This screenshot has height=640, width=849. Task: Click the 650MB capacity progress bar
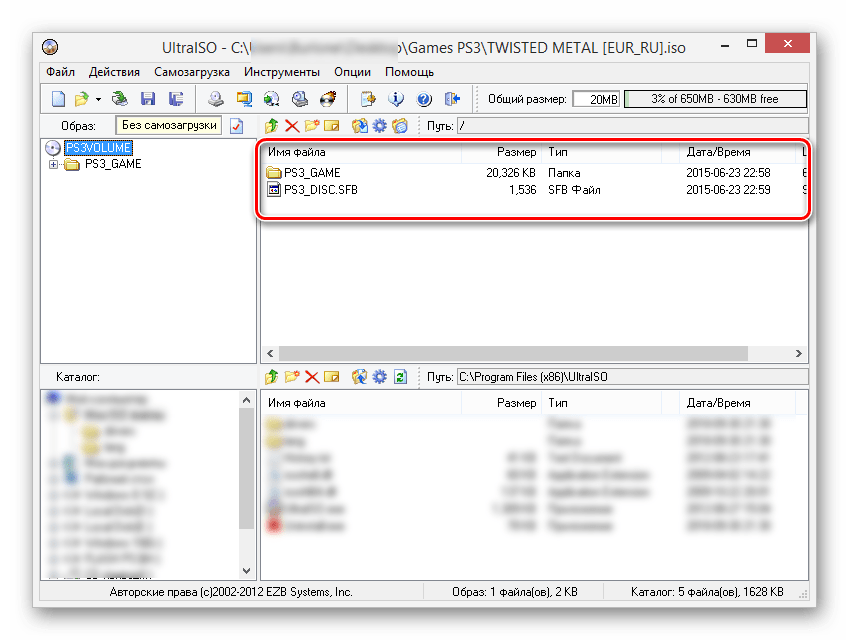tap(714, 99)
